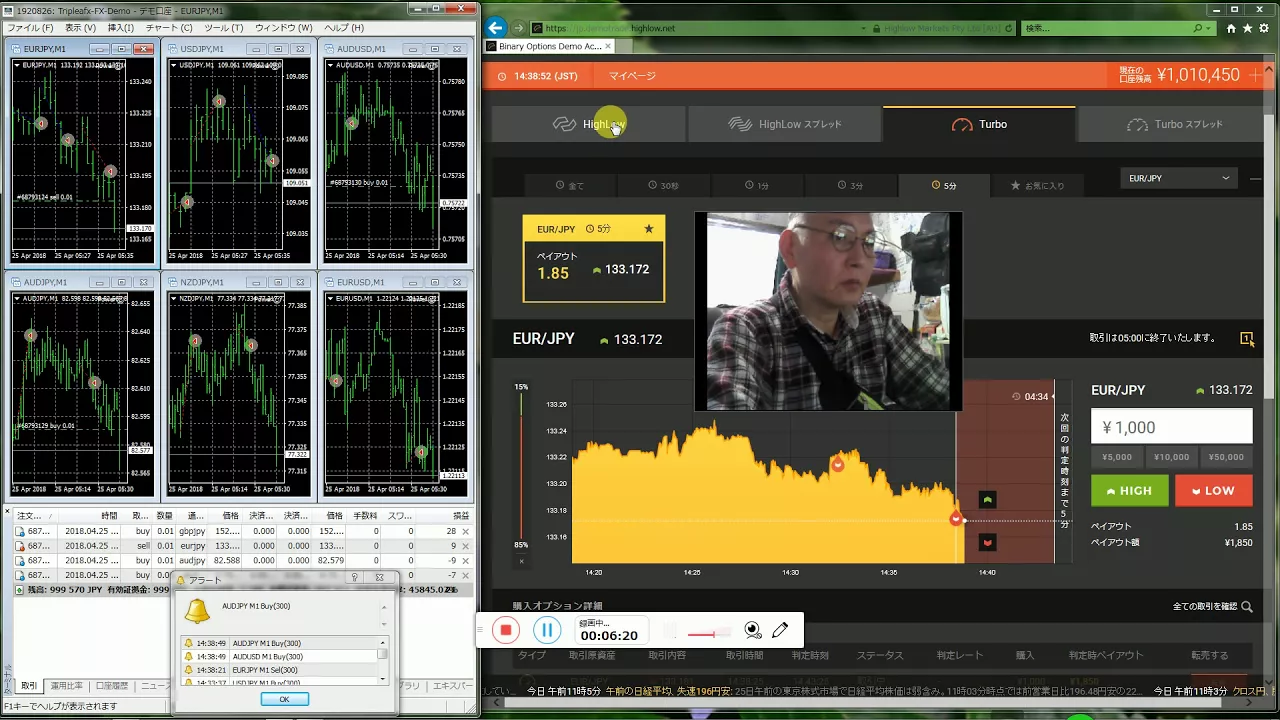Click the alert list scrollbar
Image resolution: width=1280 pixels, height=720 pixels.
pos(382,660)
